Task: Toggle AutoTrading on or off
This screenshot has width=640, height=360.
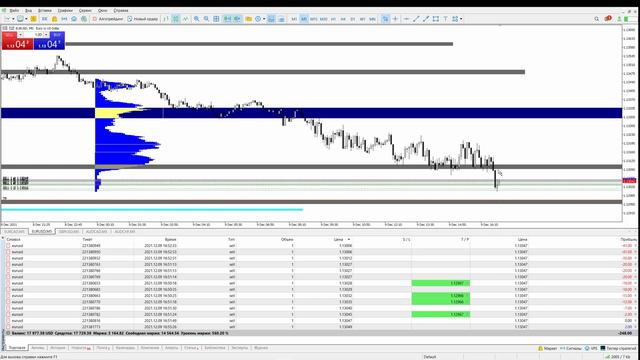Action: (108, 19)
